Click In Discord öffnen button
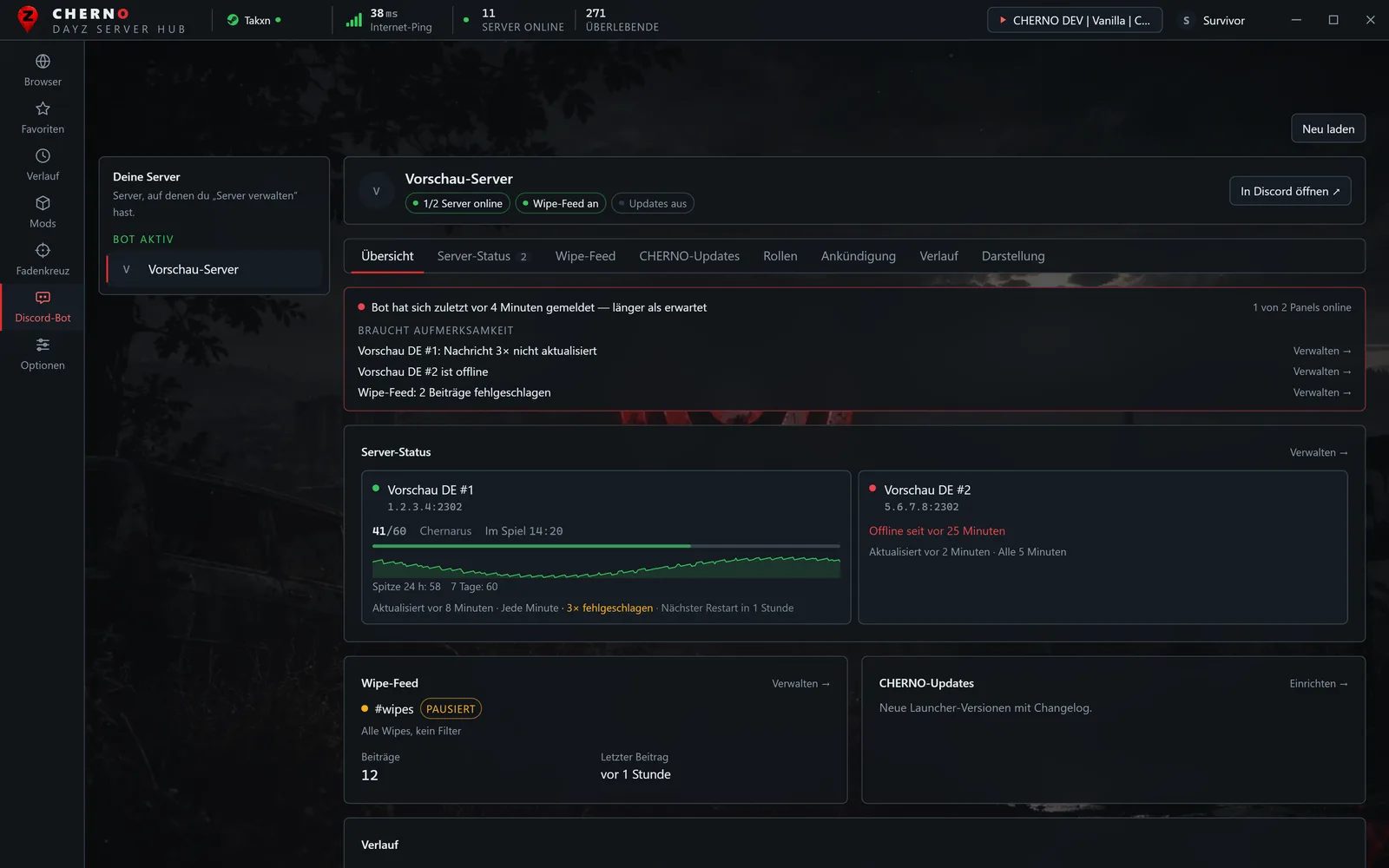 (1290, 191)
